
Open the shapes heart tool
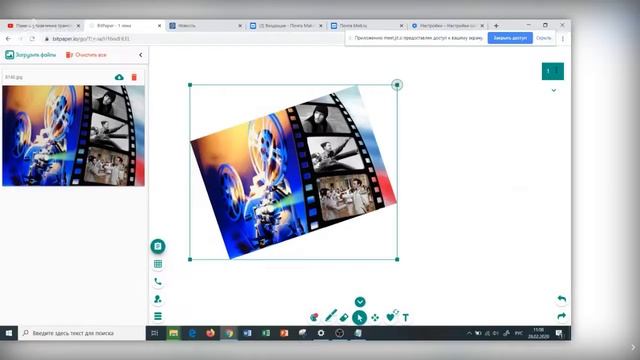point(391,316)
